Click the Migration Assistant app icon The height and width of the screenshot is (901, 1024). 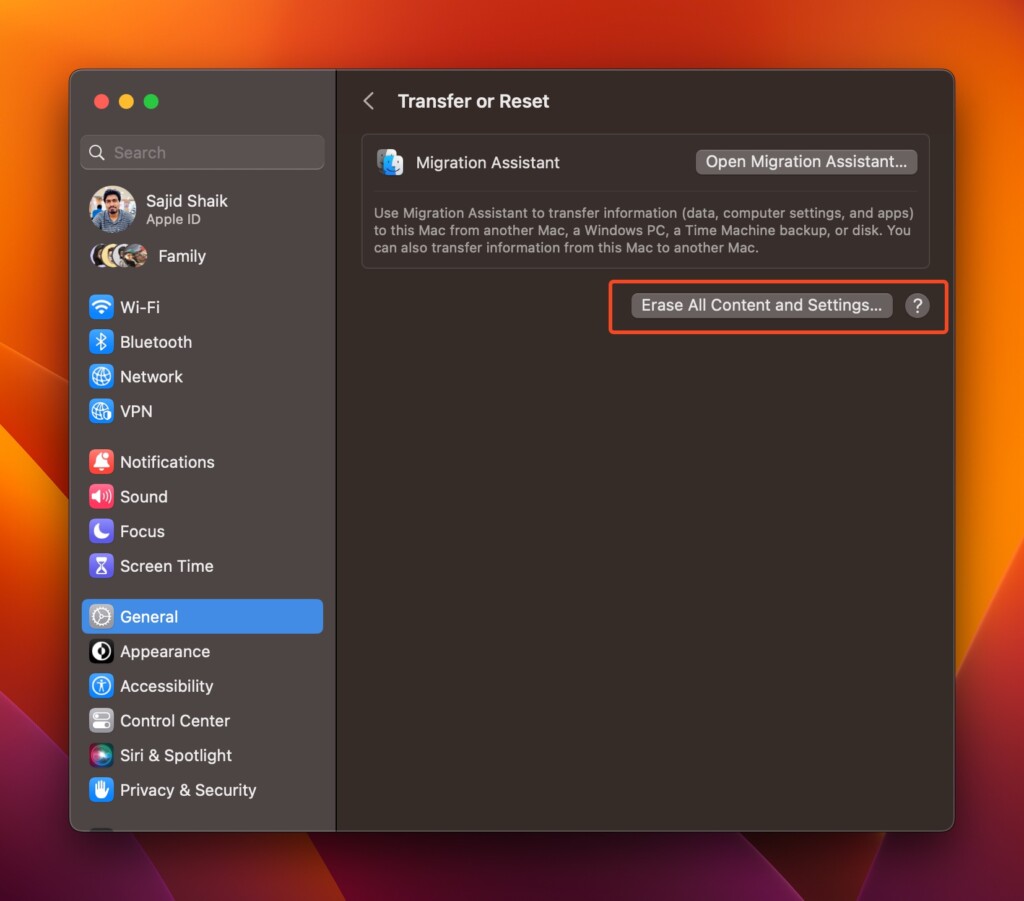tap(390, 161)
